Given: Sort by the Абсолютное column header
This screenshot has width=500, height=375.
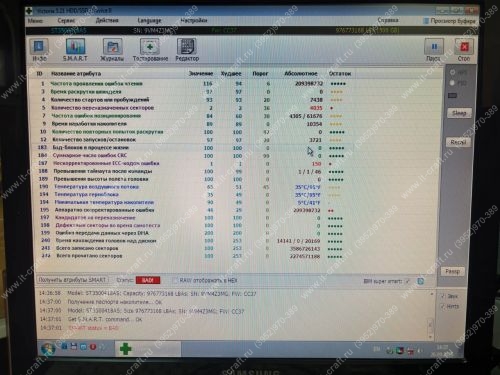Looking at the screenshot, I should (x=301, y=74).
